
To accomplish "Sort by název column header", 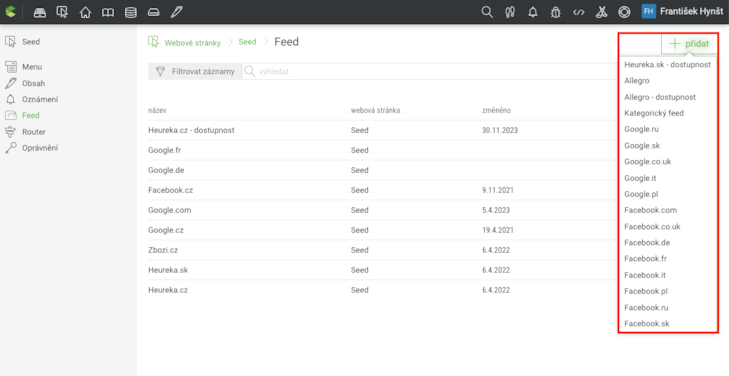I will (x=157, y=111).
